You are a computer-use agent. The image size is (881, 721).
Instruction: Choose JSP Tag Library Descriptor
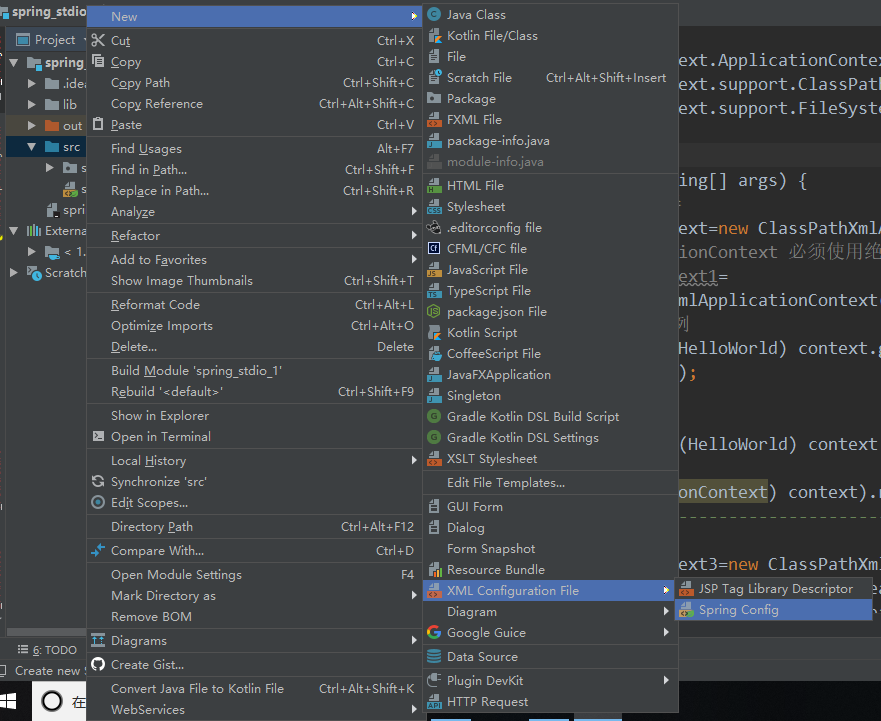click(774, 588)
